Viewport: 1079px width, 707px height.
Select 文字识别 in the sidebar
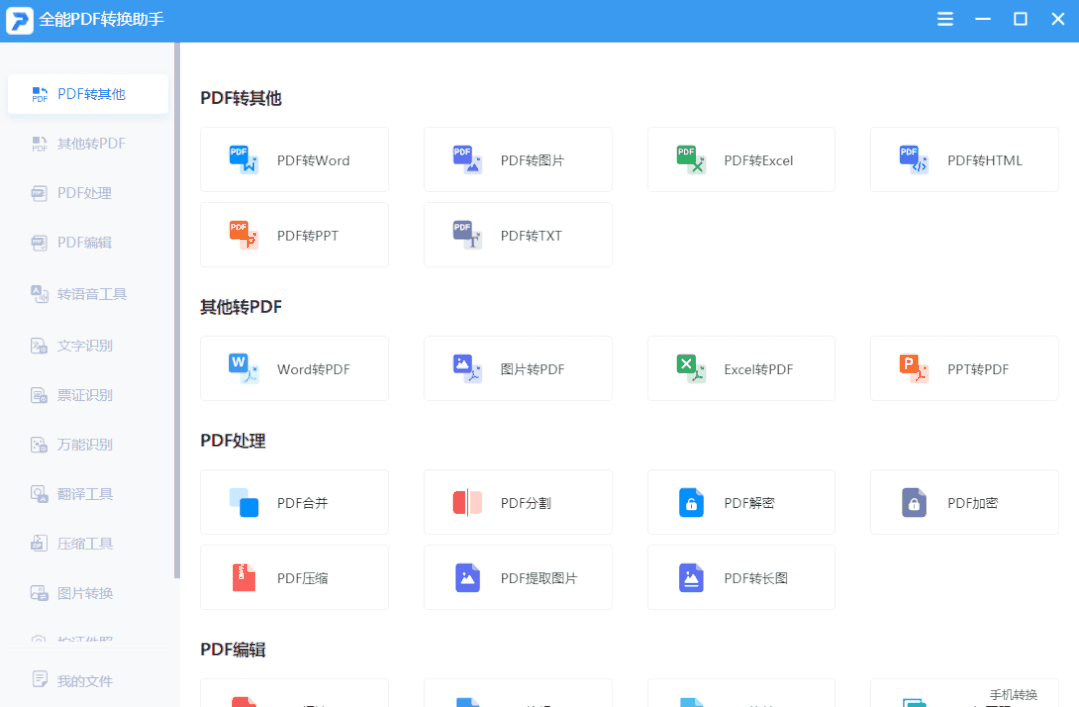88,346
